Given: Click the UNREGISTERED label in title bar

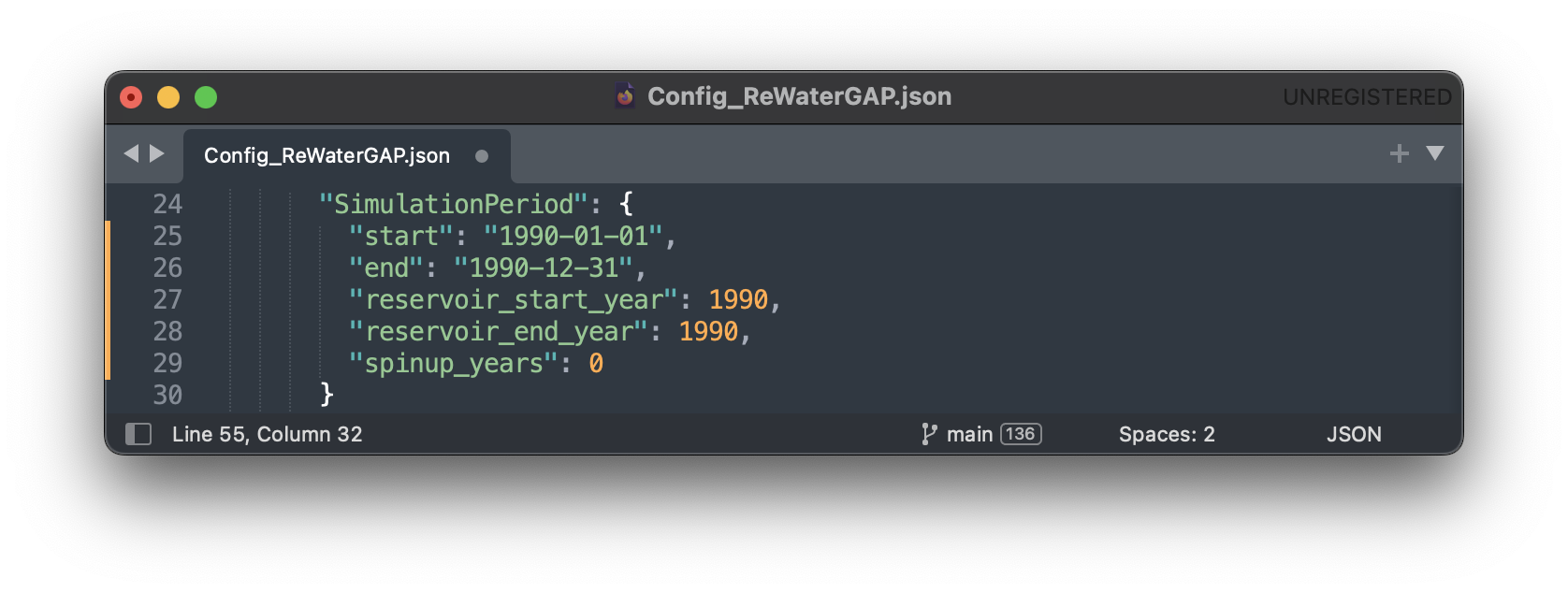Looking at the screenshot, I should [1366, 96].
